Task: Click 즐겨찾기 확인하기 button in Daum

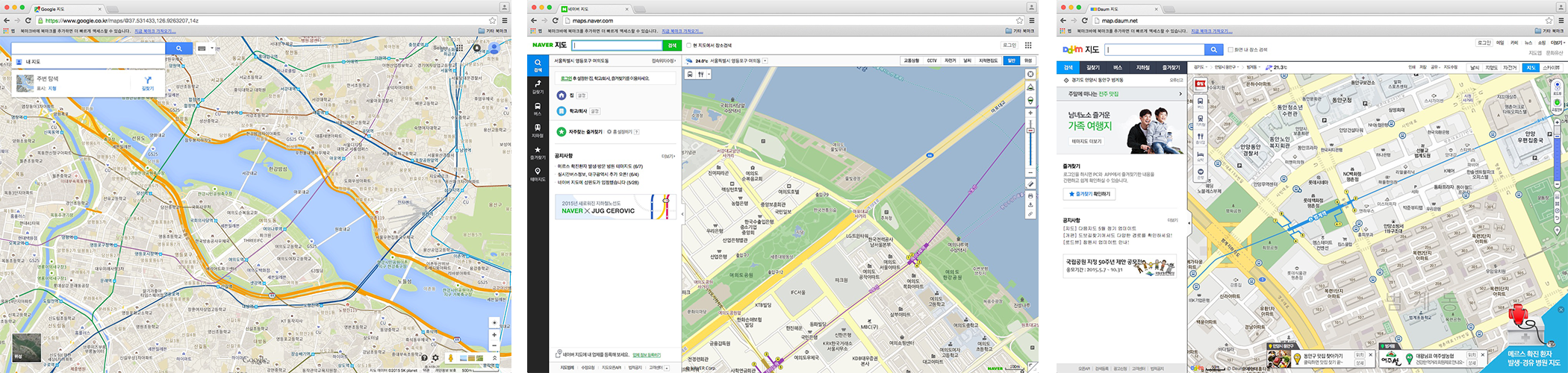Action: (1089, 193)
